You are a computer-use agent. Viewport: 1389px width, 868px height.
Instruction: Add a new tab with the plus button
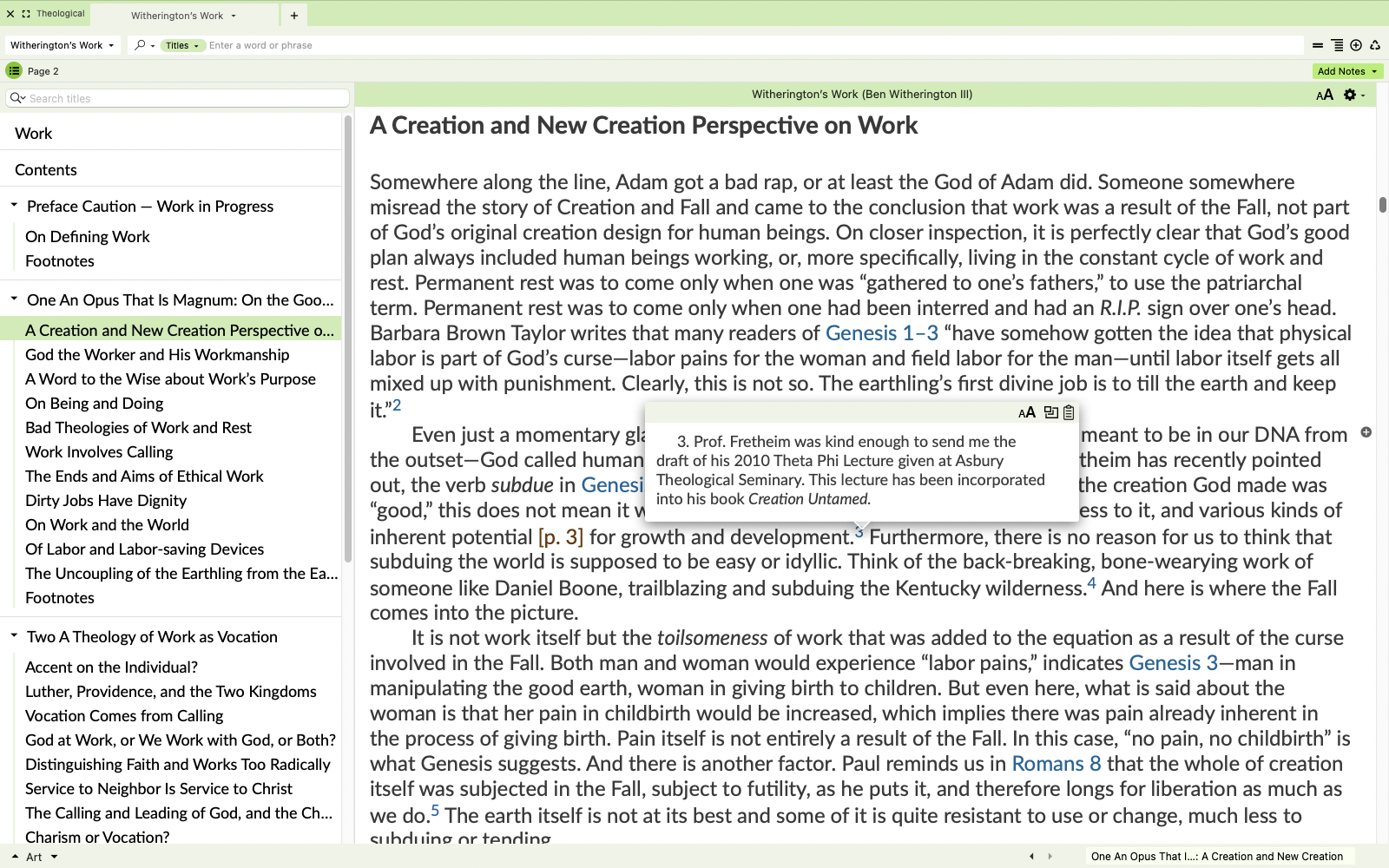click(x=294, y=16)
